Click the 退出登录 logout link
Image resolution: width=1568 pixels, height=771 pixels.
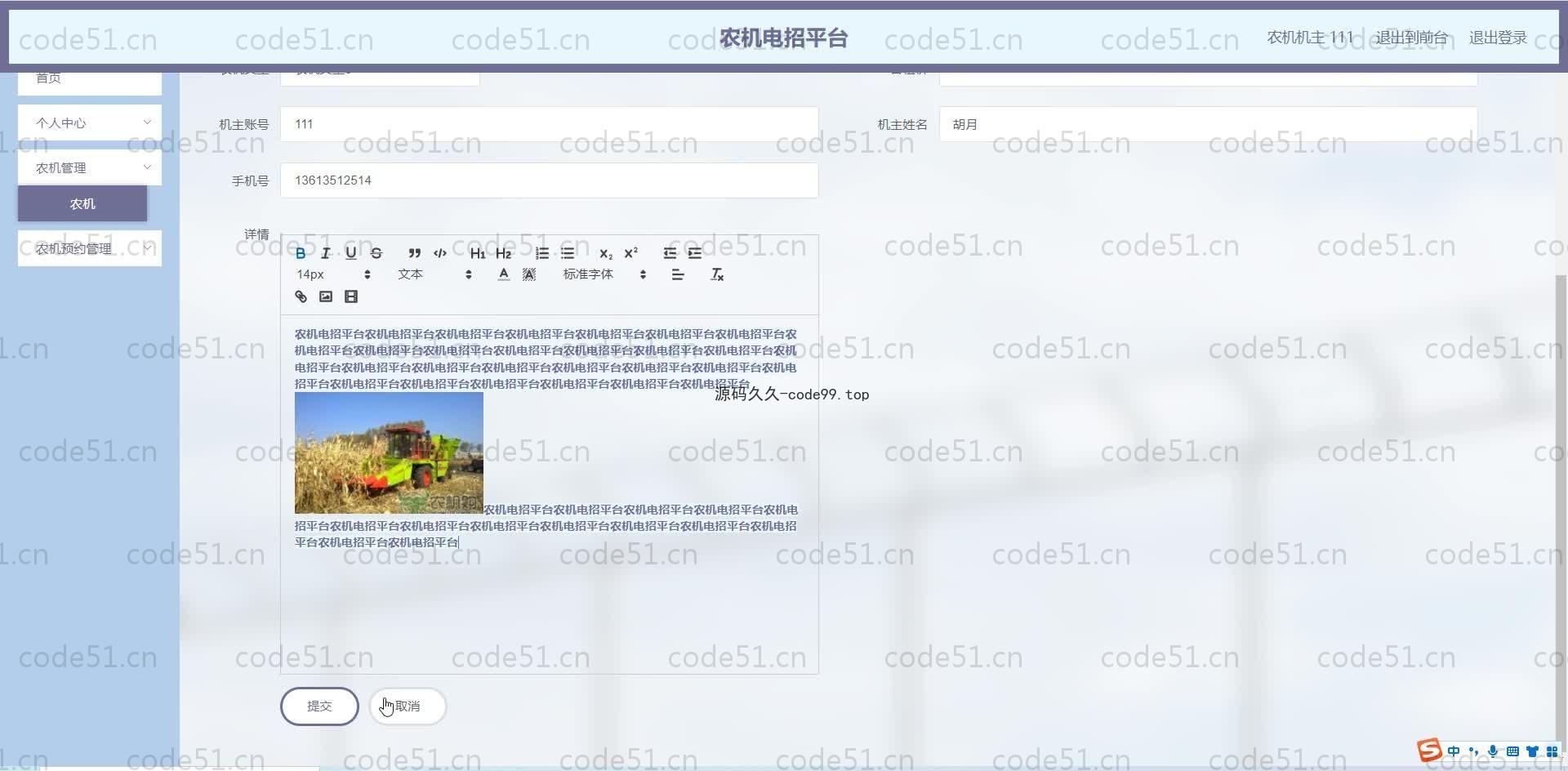1498,38
